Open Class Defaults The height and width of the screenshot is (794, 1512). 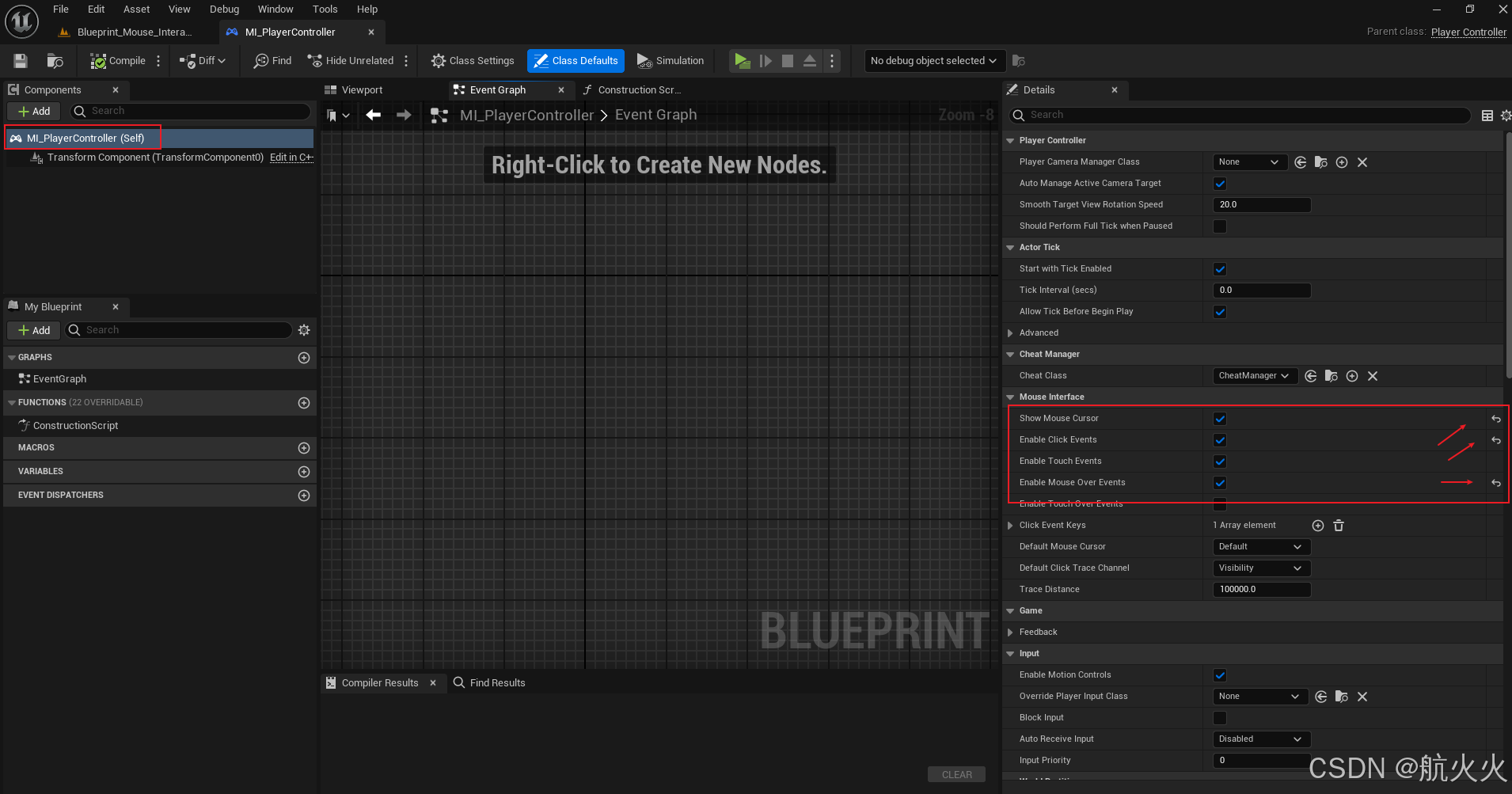[576, 61]
